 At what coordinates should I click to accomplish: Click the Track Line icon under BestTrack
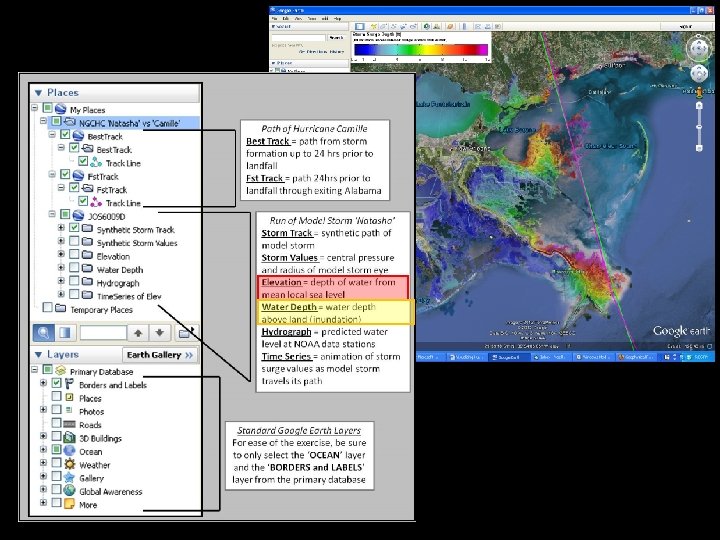(96, 163)
